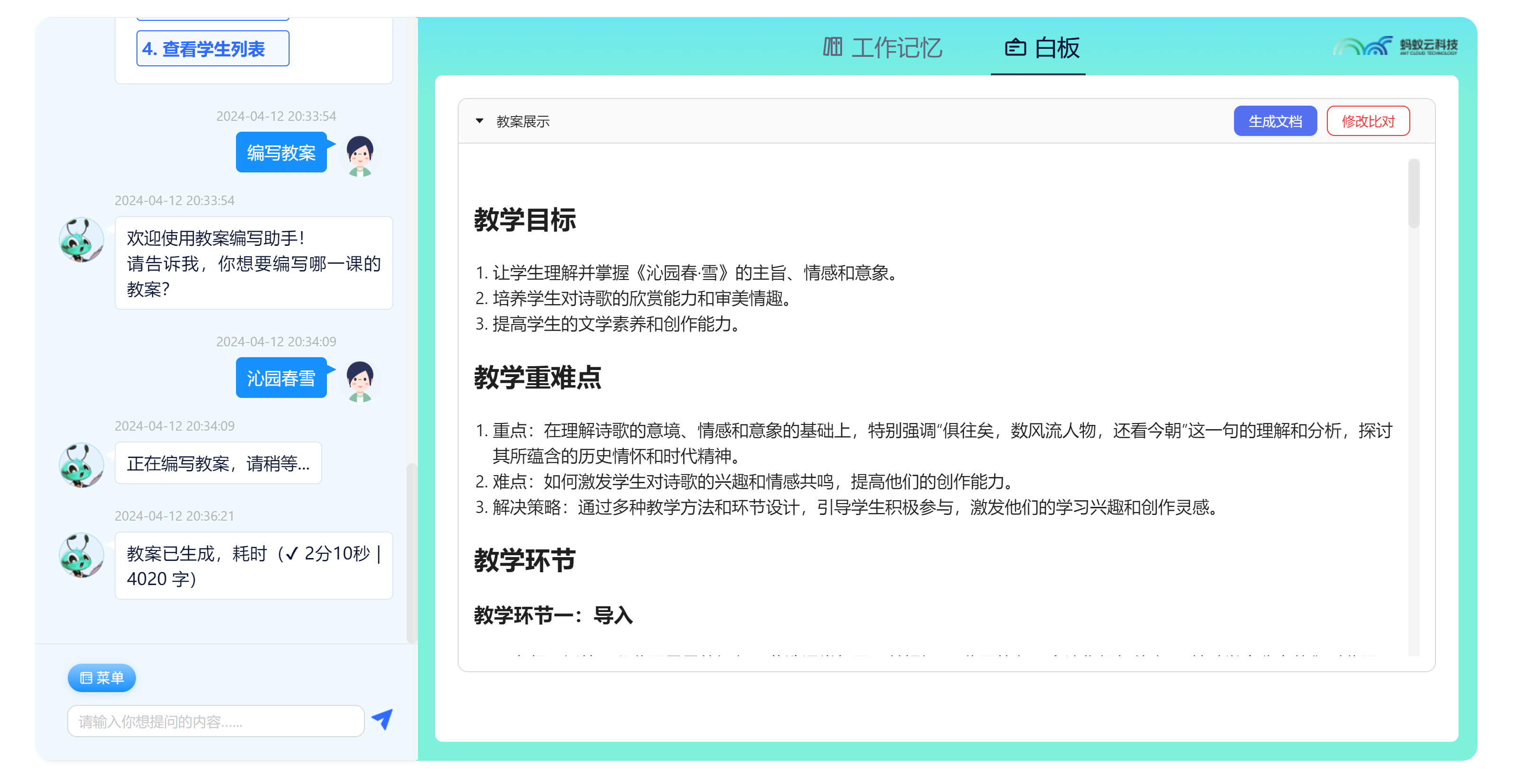Image resolution: width=1515 pixels, height=784 pixels.
Task: Click the 蚂蚁云科技 logo
Action: point(1395,46)
